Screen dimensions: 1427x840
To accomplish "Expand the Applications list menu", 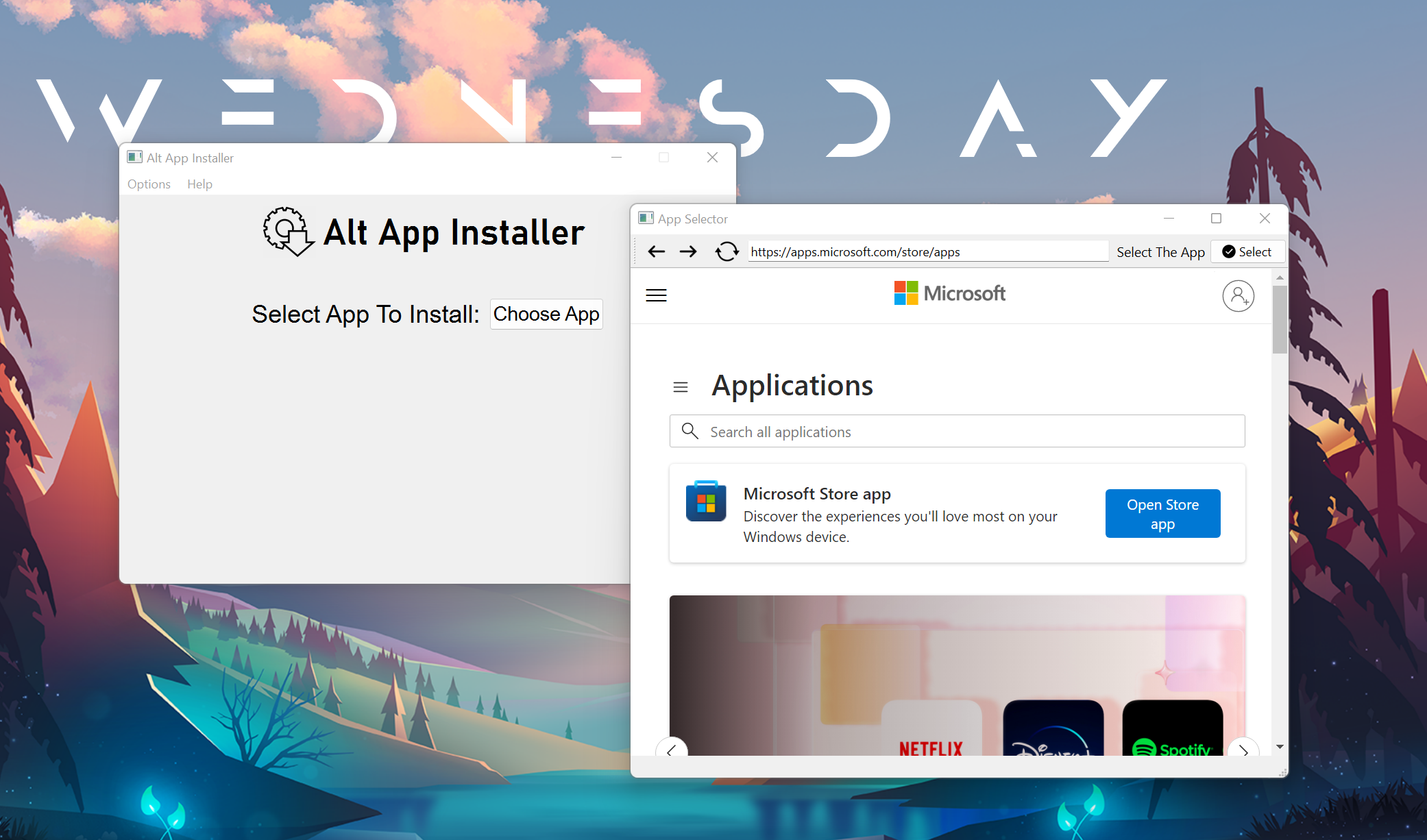I will (x=681, y=386).
